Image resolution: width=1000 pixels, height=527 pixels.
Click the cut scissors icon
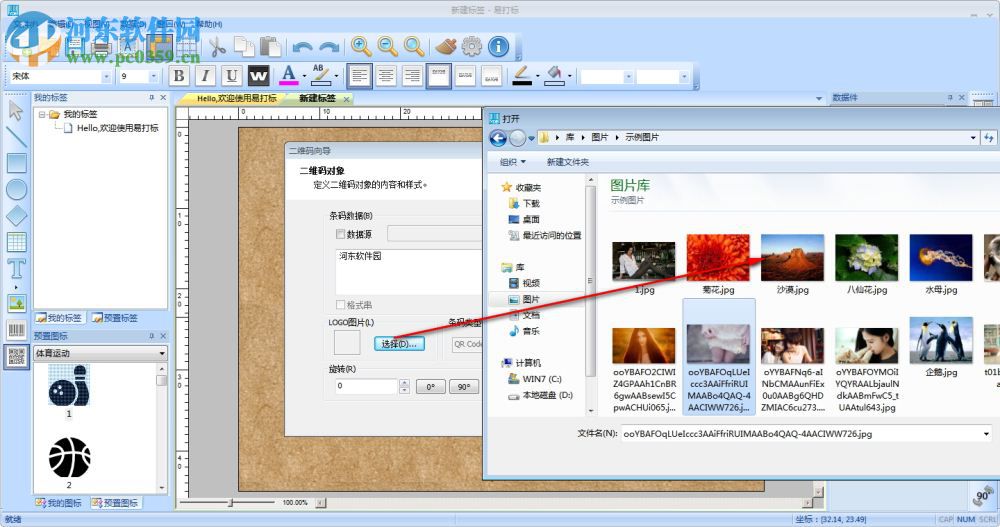tap(217, 47)
